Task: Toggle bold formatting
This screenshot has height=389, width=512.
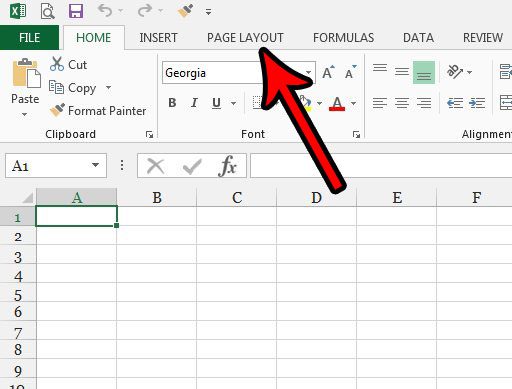Action: click(172, 103)
